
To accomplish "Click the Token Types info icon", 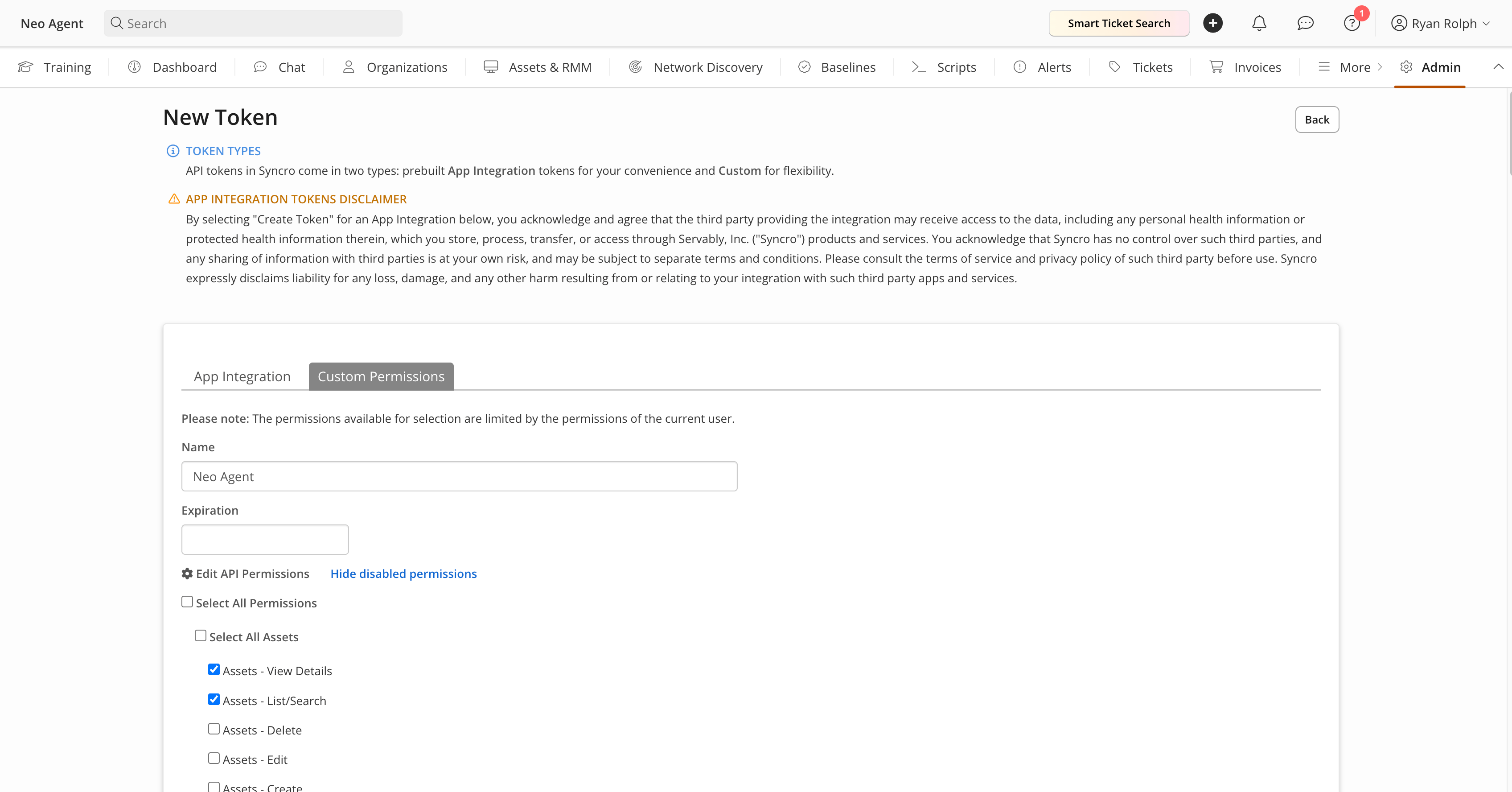I will point(173,151).
